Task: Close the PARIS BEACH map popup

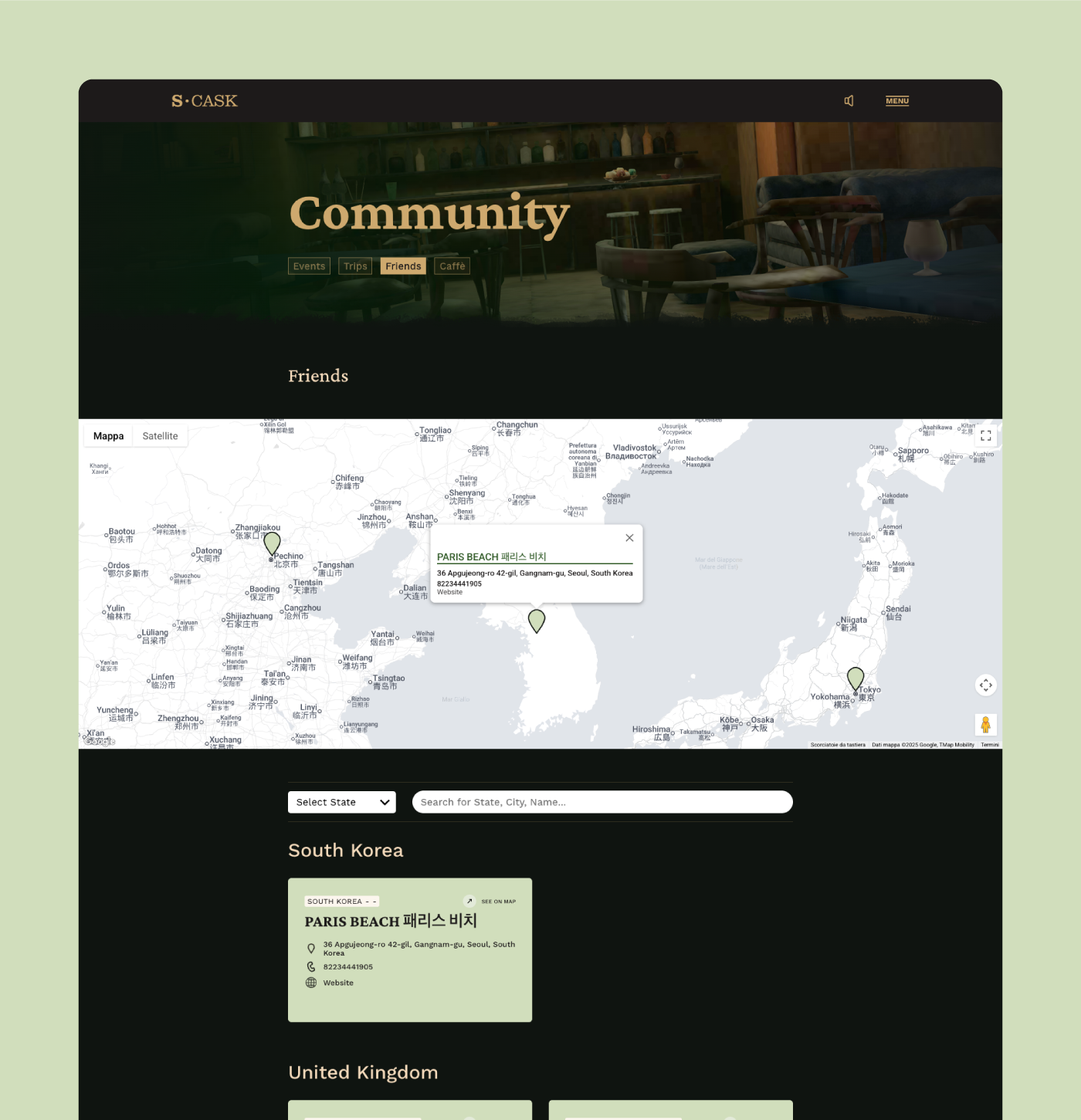Action: tap(629, 538)
